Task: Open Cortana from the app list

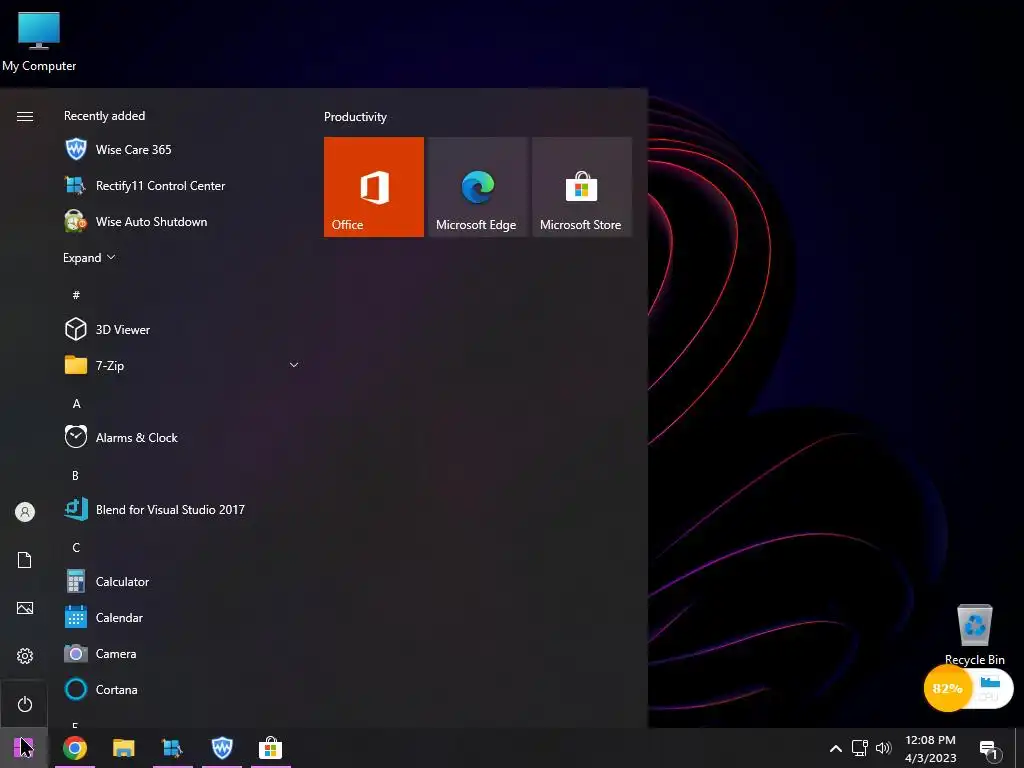Action: [x=183, y=689]
